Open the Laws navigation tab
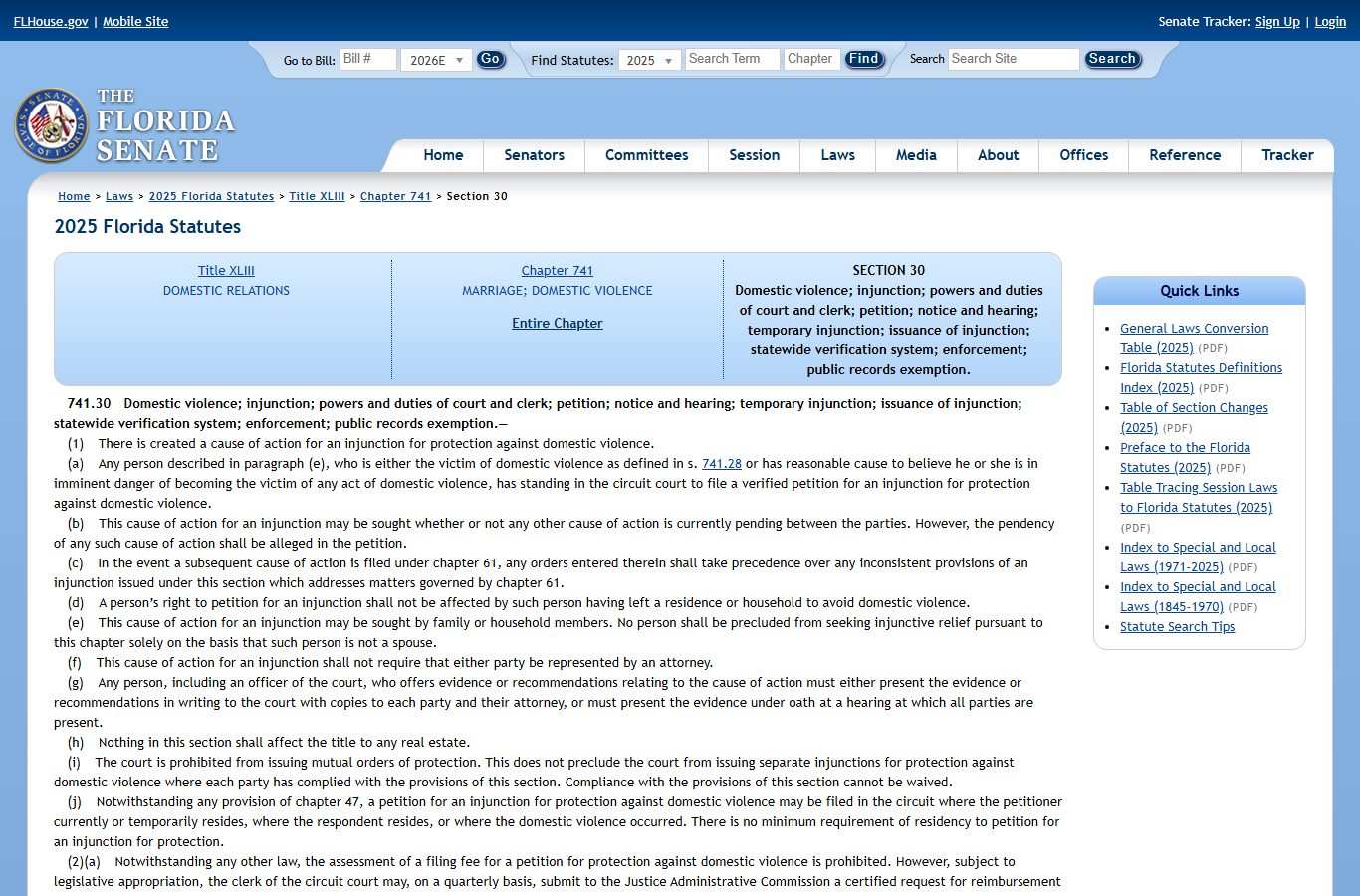Image resolution: width=1360 pixels, height=896 pixels. 837,155
